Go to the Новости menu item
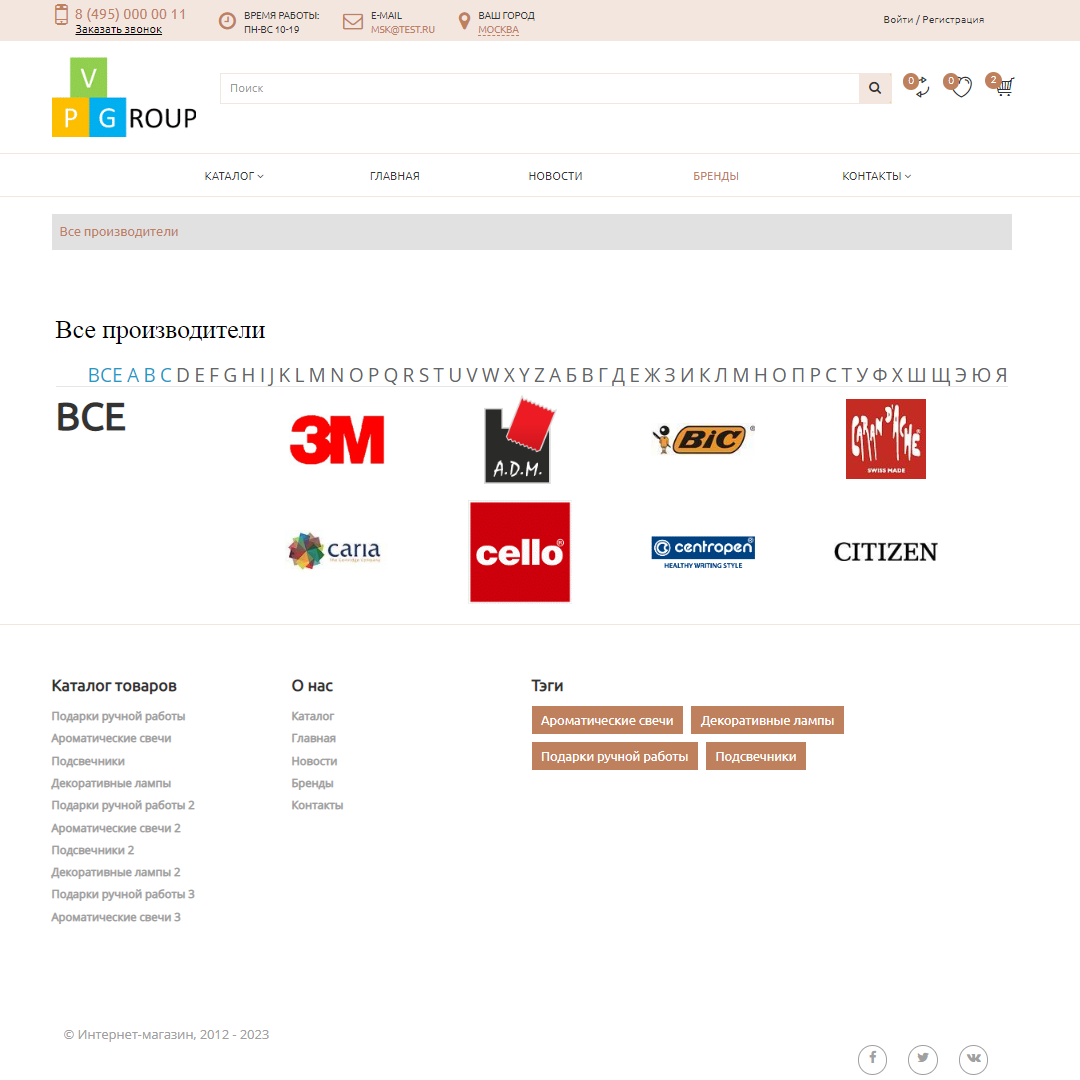This screenshot has width=1080, height=1080. (555, 176)
